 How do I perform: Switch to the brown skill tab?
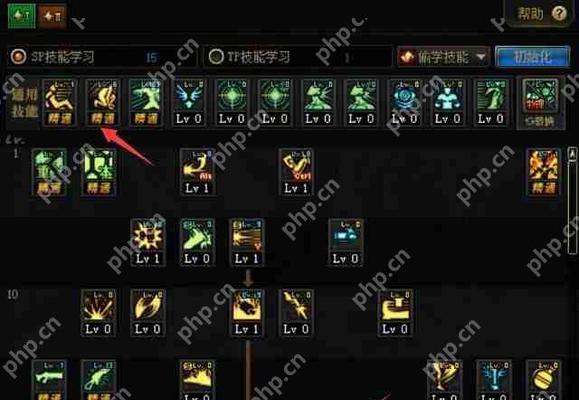(x=52, y=16)
